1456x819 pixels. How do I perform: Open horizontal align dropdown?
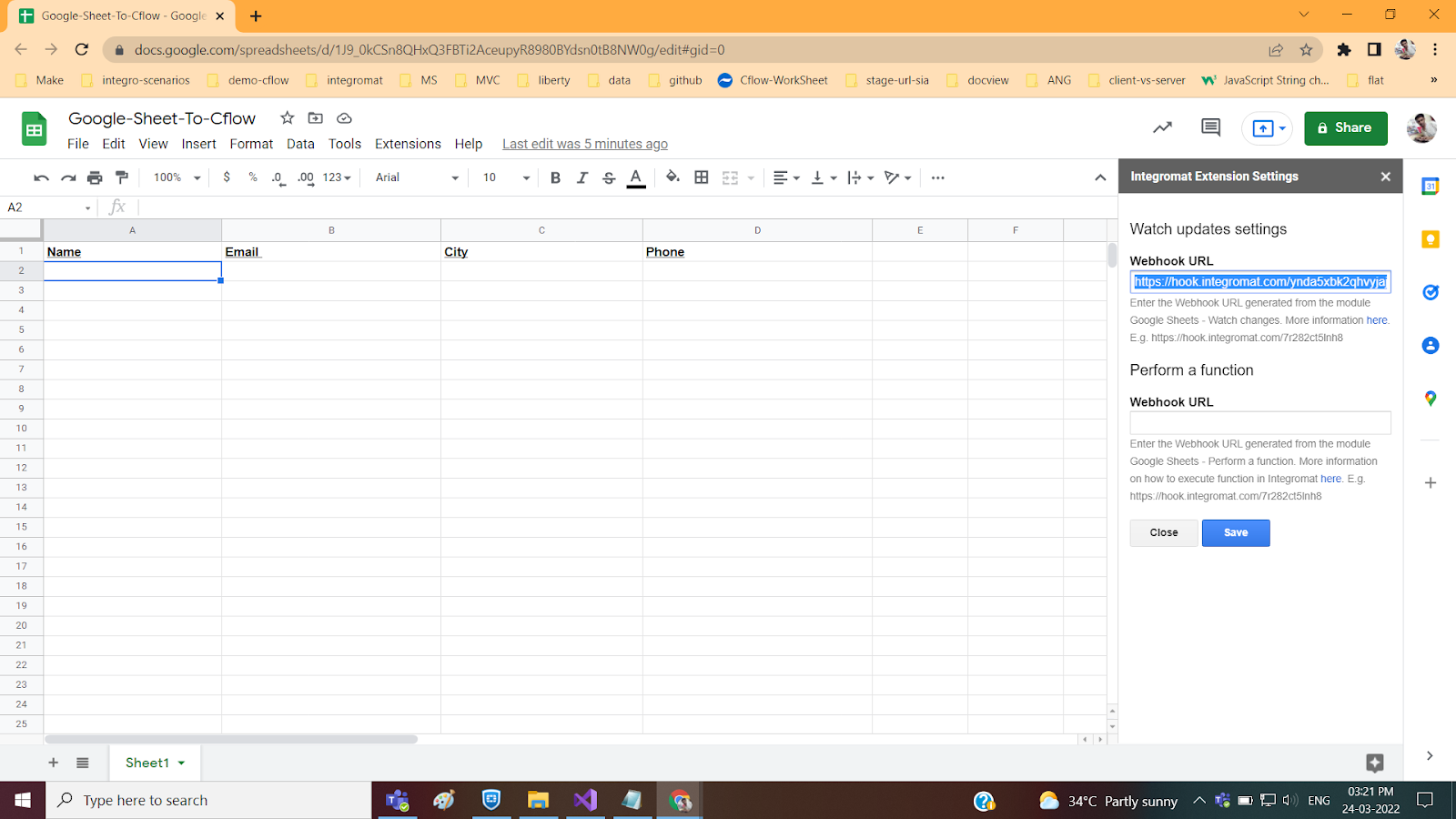tap(786, 177)
